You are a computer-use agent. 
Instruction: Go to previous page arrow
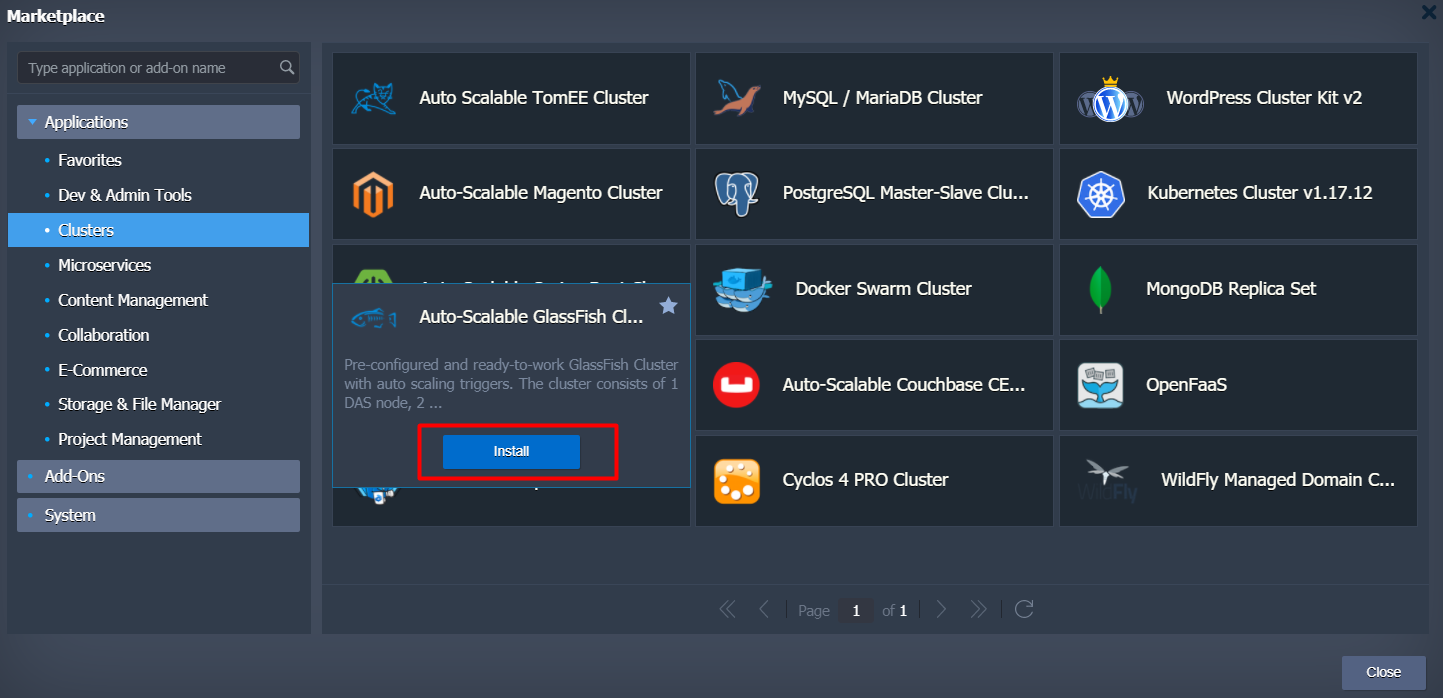(764, 609)
